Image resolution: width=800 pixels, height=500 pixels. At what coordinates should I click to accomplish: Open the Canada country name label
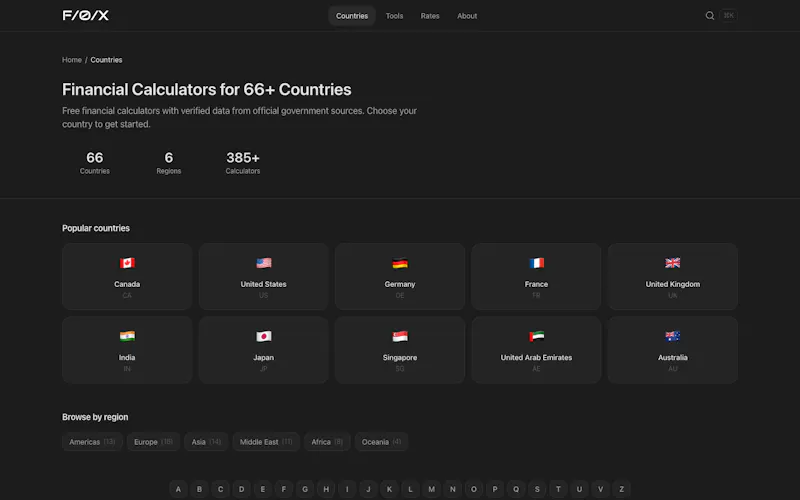(x=127, y=284)
